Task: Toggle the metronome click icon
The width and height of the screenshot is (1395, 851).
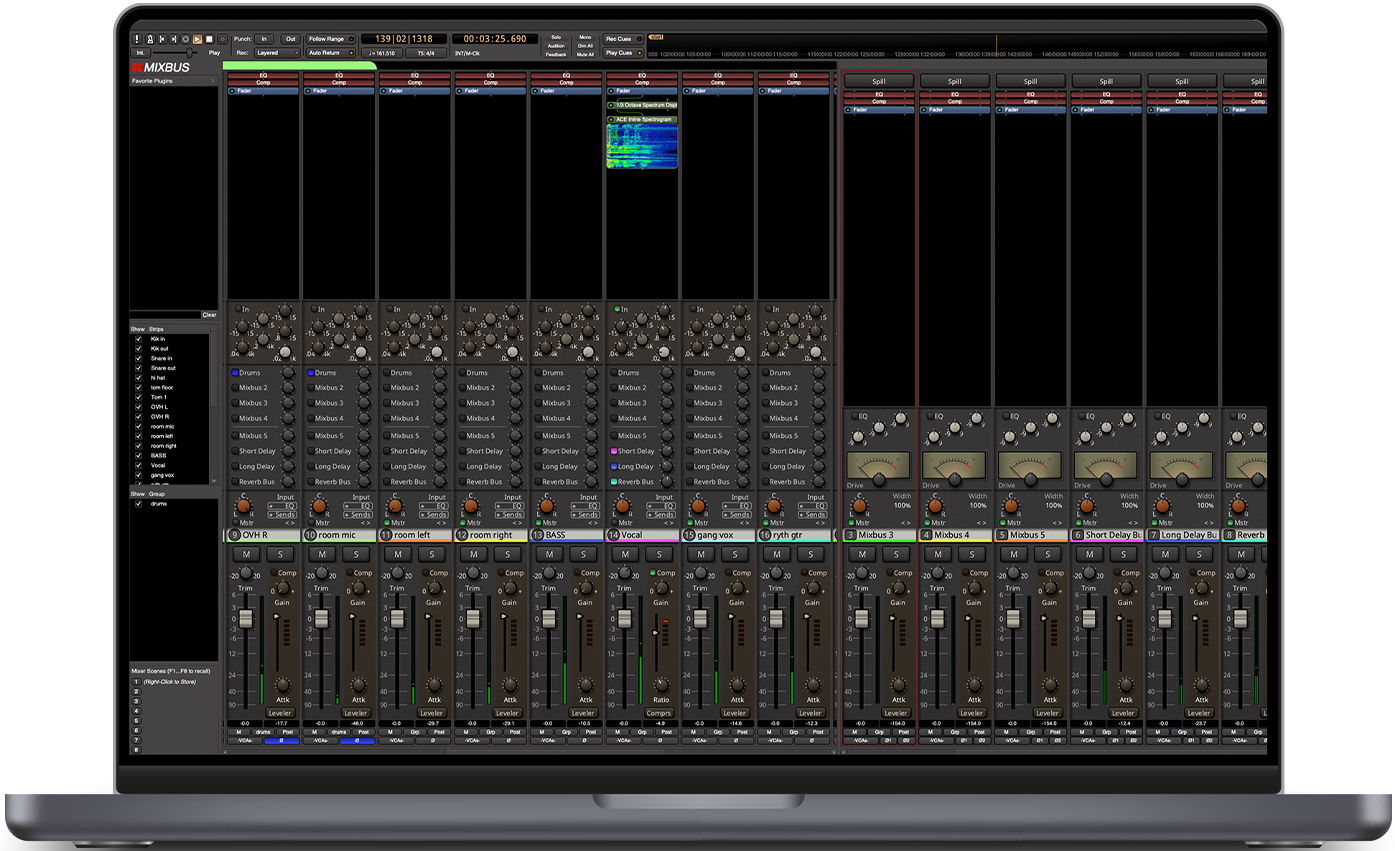Action: [149, 39]
